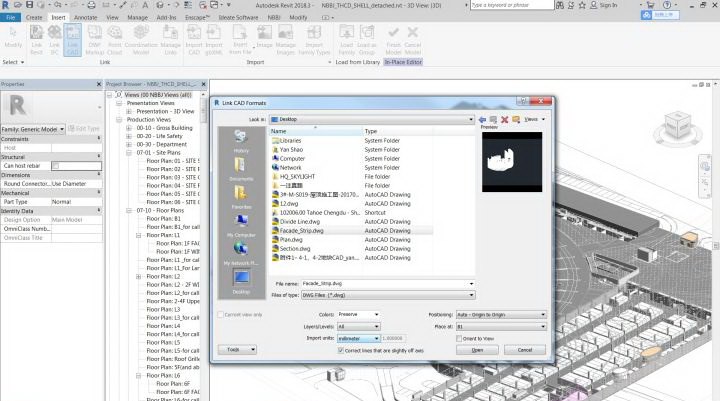The image size is (720, 401).
Task: Click the ViewCube in the 3D view
Action: [x=679, y=127]
